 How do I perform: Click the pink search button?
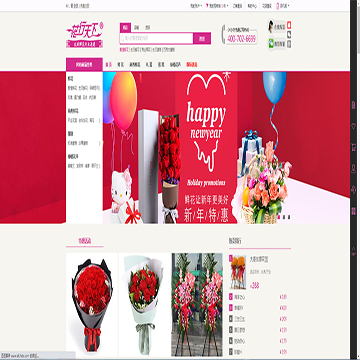(x=202, y=38)
